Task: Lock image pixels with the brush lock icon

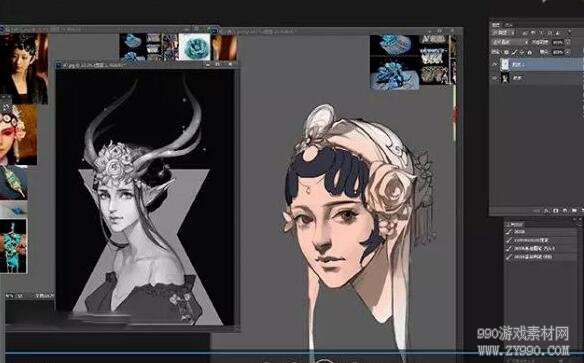Action: pos(515,52)
